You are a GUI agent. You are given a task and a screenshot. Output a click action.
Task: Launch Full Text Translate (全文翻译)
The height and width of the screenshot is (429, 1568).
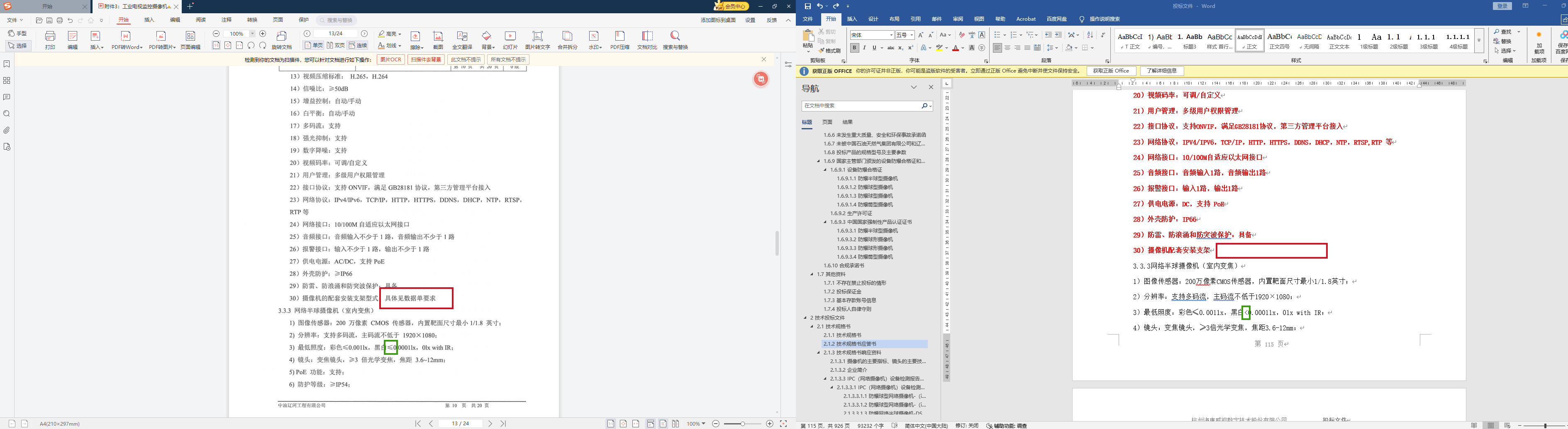pyautogui.click(x=462, y=40)
